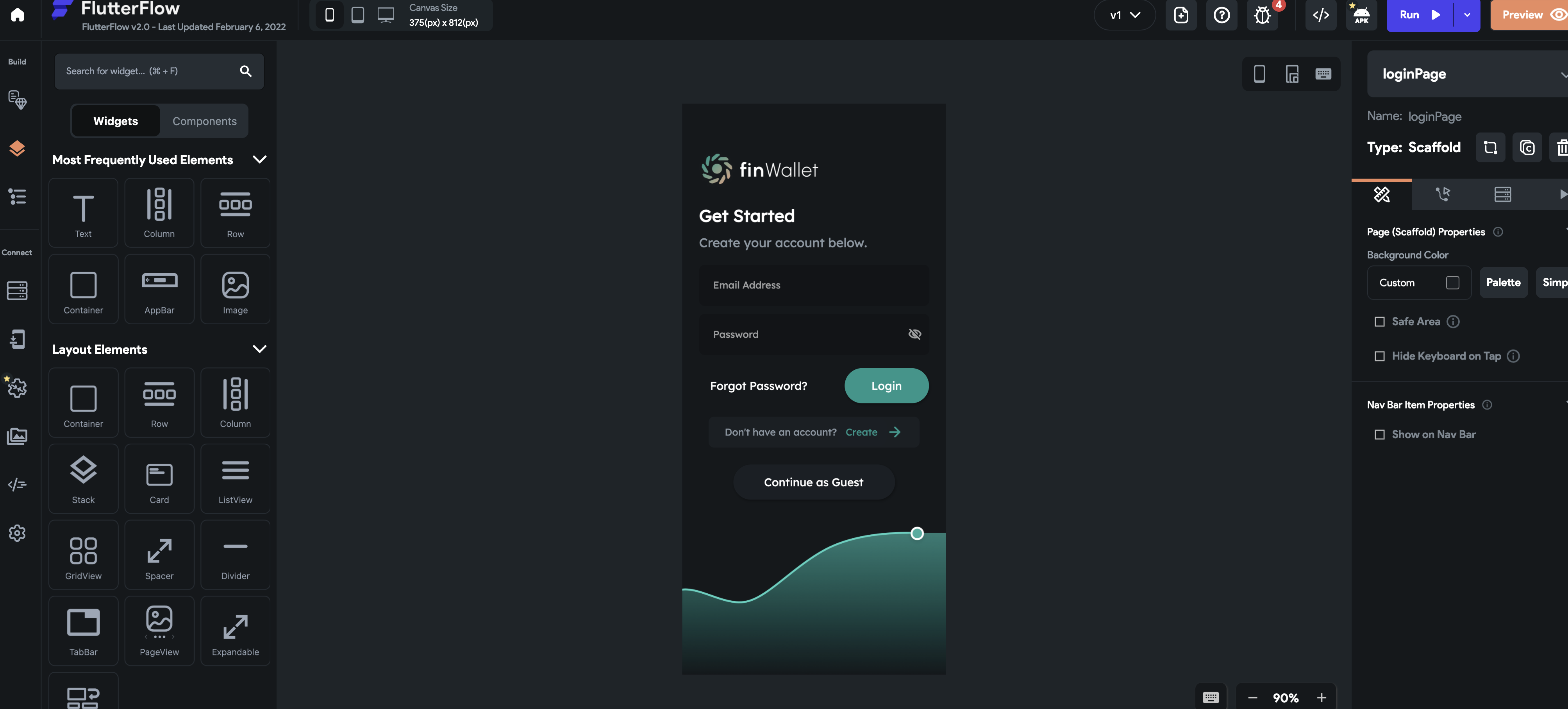Image resolution: width=1568 pixels, height=709 pixels.
Task: Select the Stack widget
Action: point(83,479)
